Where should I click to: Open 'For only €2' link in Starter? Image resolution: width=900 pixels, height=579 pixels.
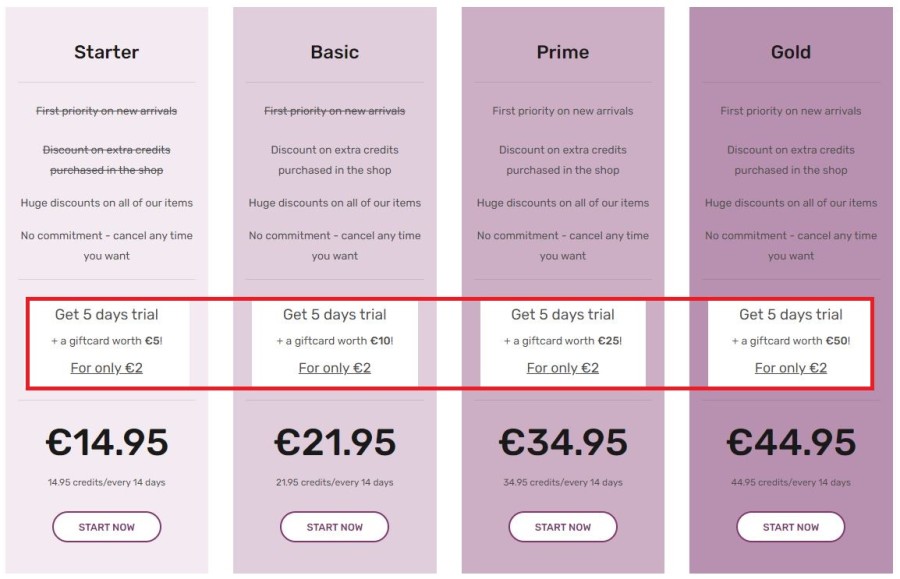point(106,368)
